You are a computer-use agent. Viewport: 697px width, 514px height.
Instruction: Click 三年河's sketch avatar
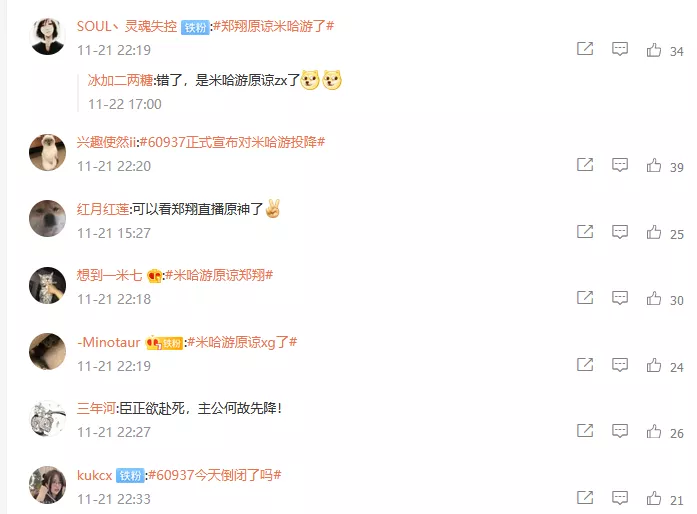(x=47, y=418)
